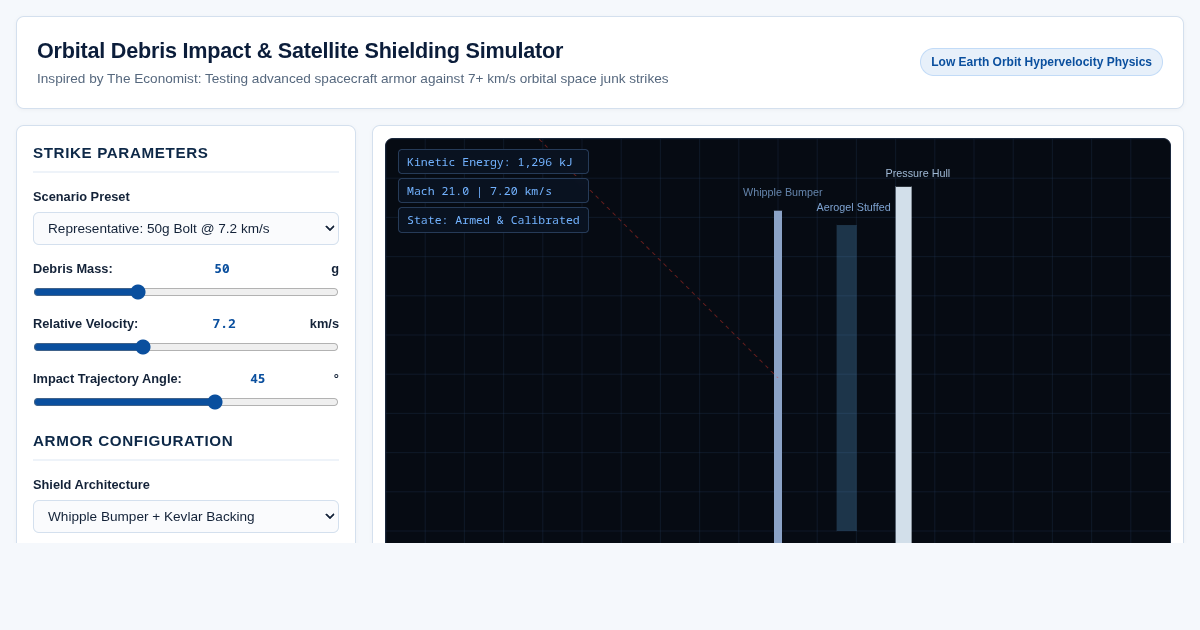Click the Whipple Bumper label
This screenshot has width=1200, height=630.
pos(782,192)
